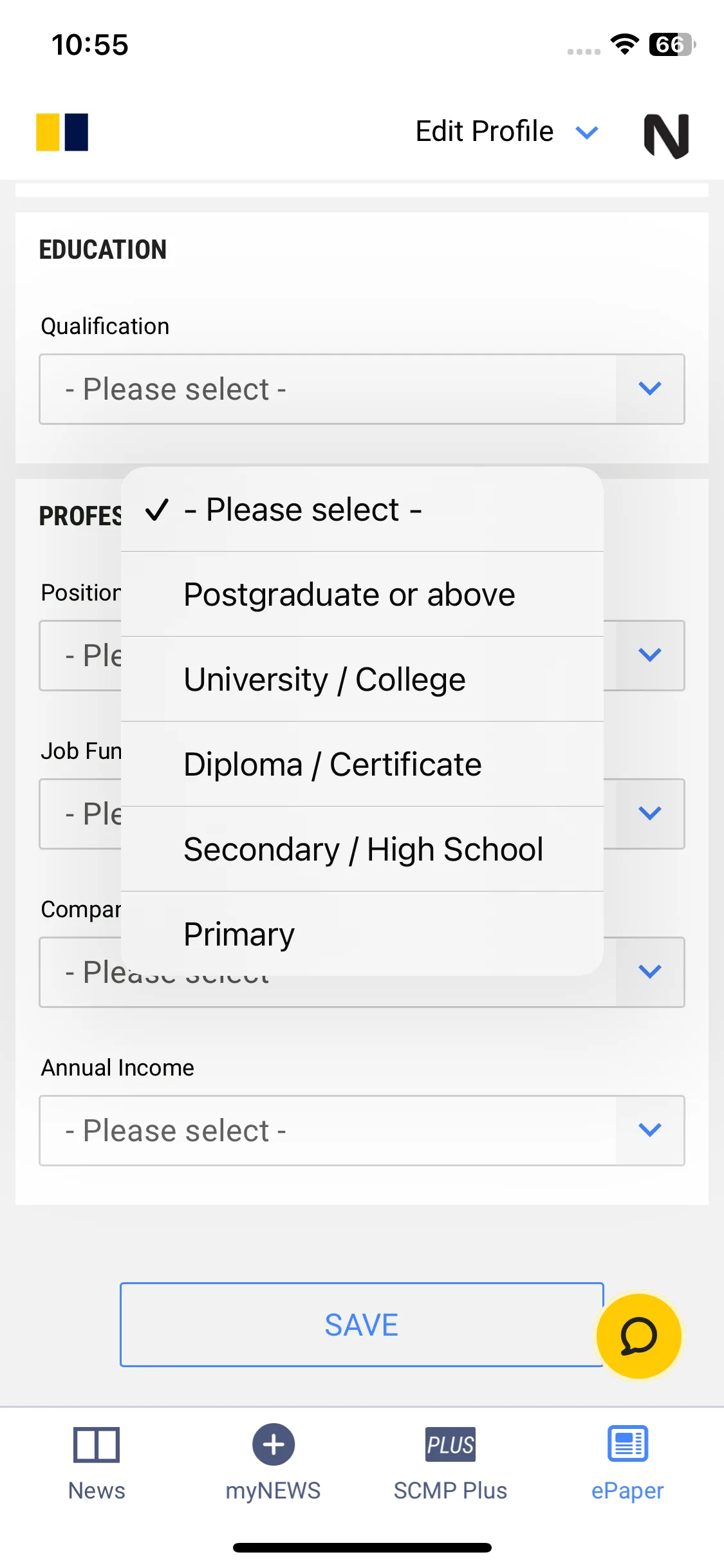Choose the Primary qualification option

tap(362, 934)
